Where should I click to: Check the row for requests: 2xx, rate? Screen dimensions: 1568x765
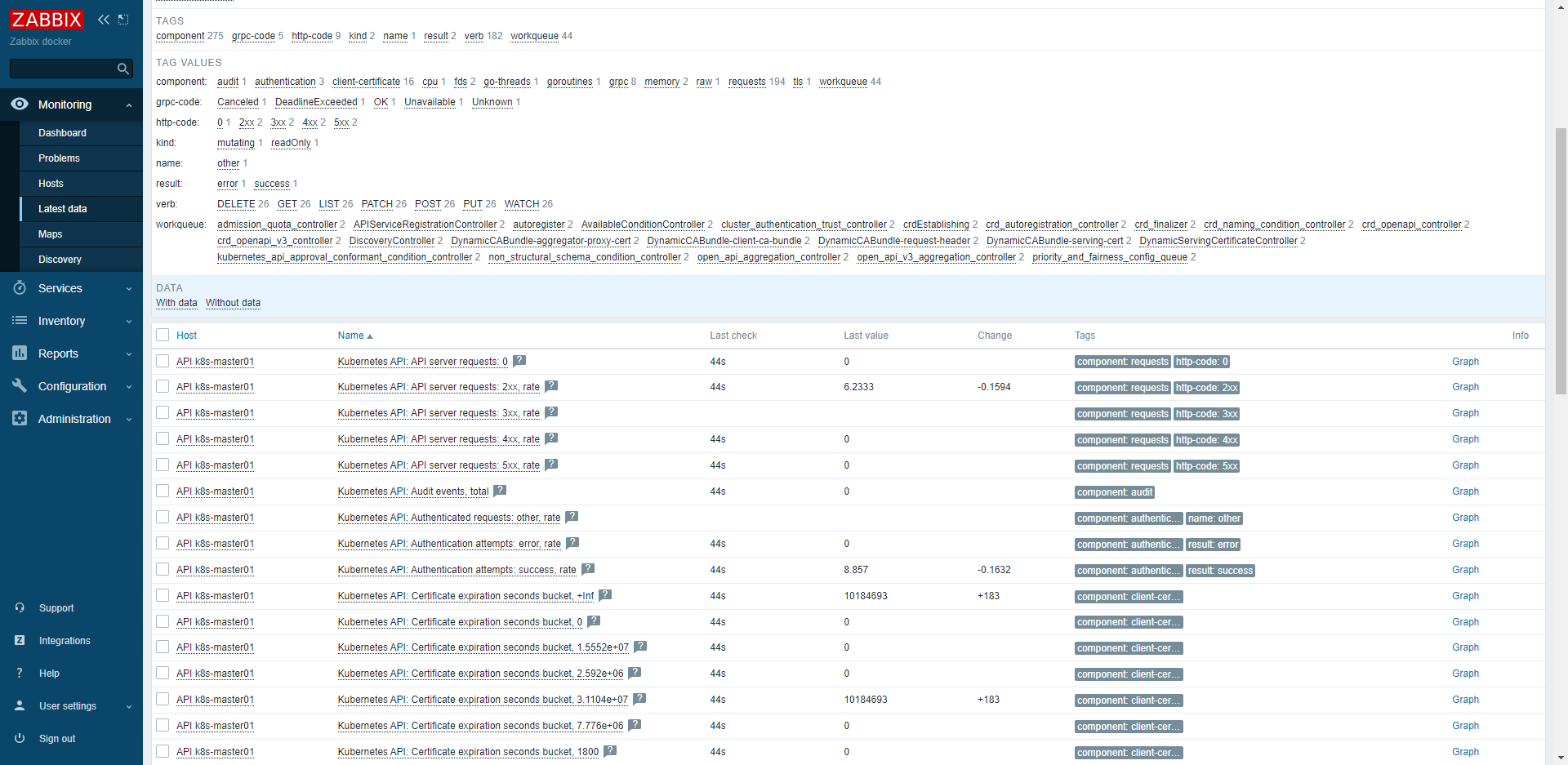[163, 386]
